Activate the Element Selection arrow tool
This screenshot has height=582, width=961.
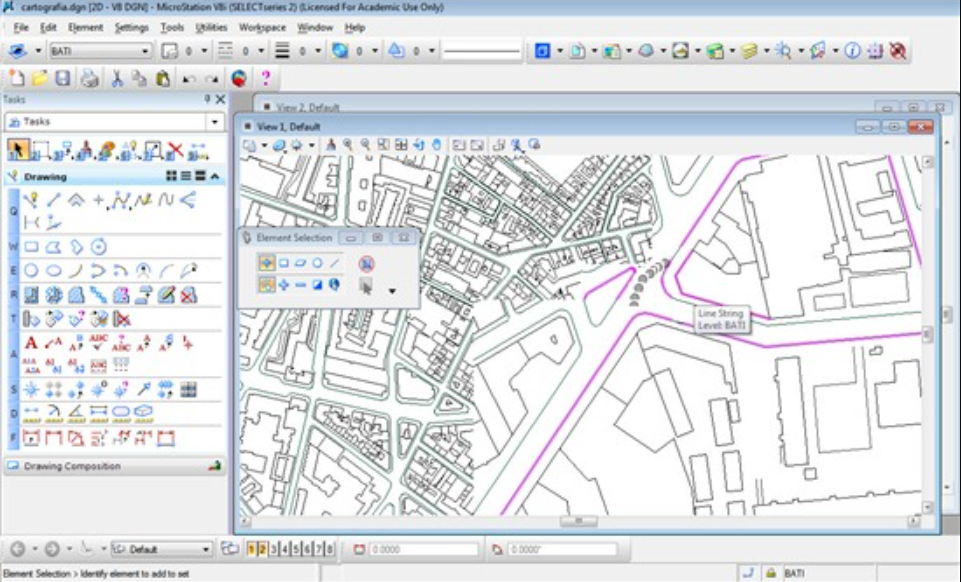pos(18,151)
